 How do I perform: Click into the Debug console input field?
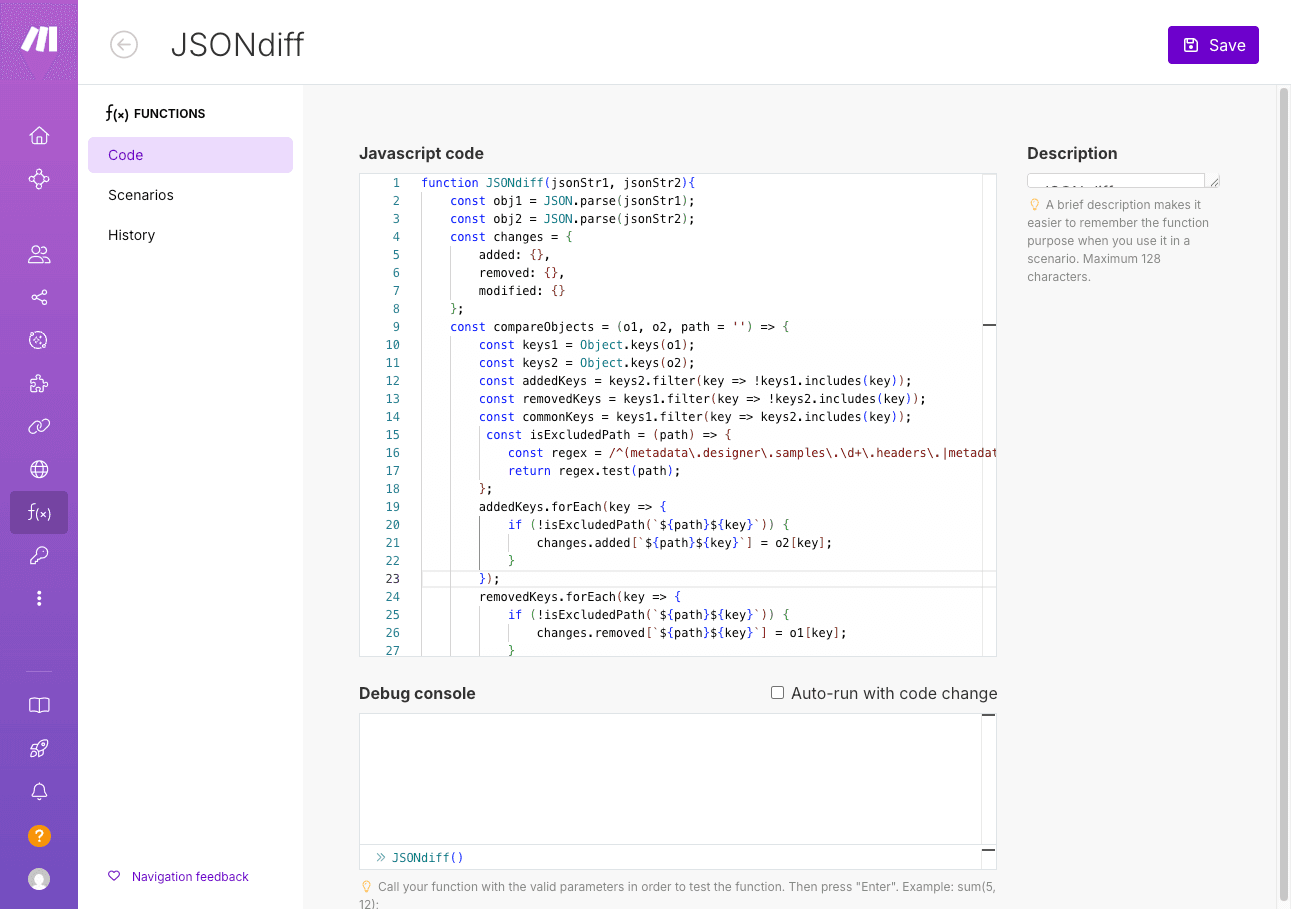point(680,858)
